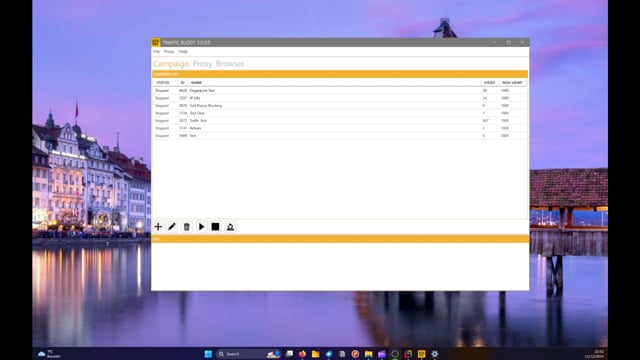640x360 pixels.
Task: Edit selected campaign with pencil icon
Action: [x=172, y=227]
